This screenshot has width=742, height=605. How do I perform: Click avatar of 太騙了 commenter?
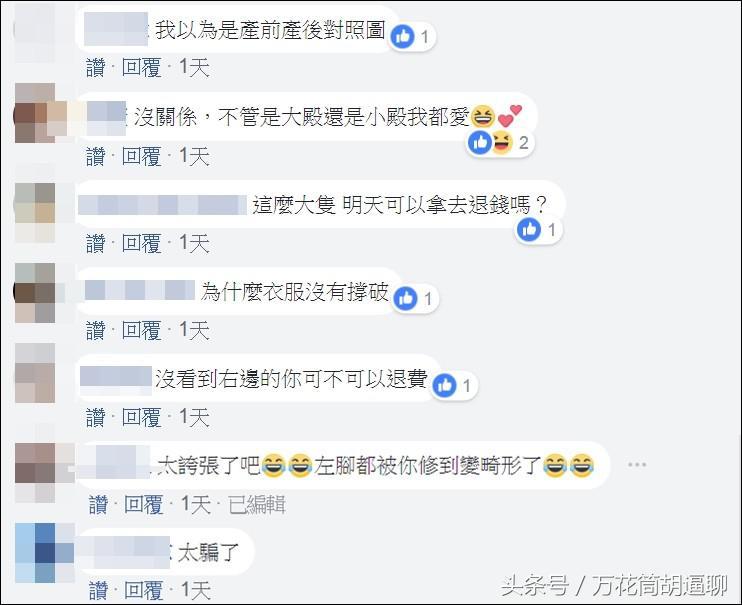[44, 553]
